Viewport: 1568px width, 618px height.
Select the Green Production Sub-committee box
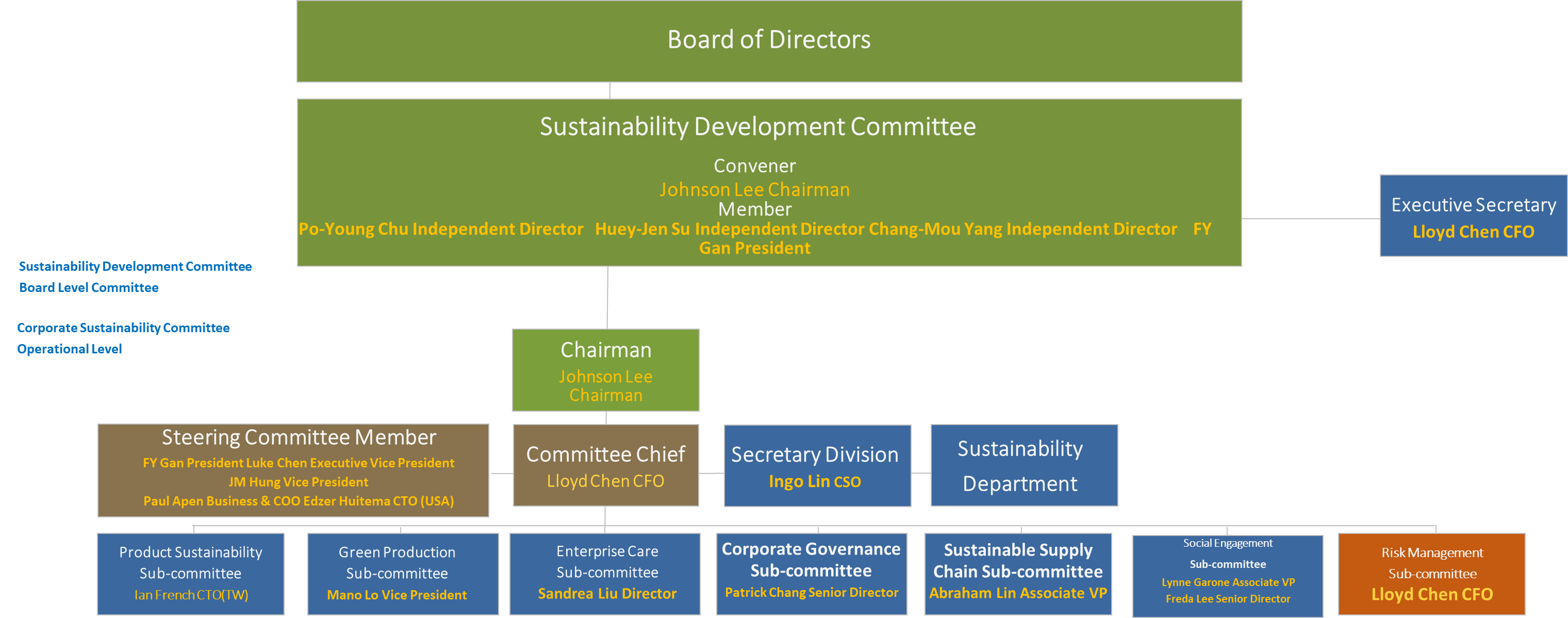pos(402,574)
